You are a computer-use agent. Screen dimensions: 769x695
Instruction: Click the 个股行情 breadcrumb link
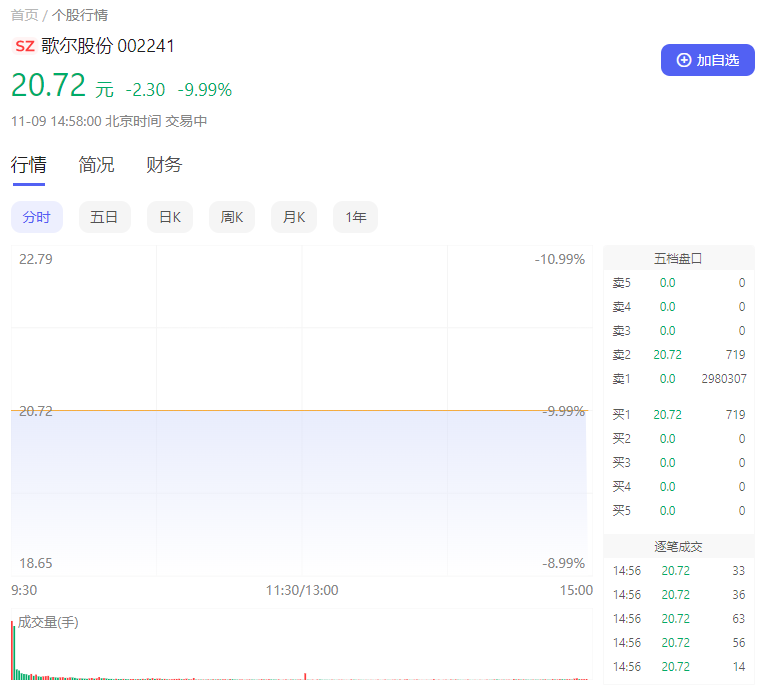tap(80, 15)
